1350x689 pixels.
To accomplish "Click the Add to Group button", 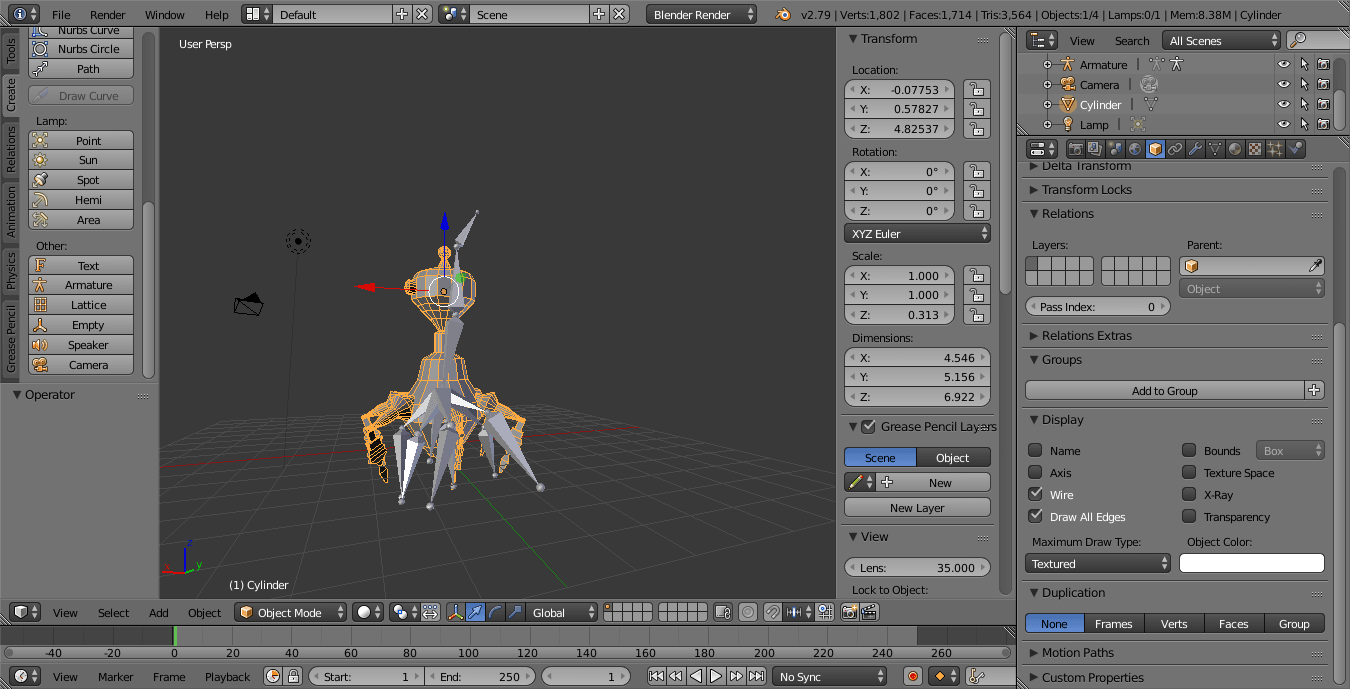I will click(1164, 391).
